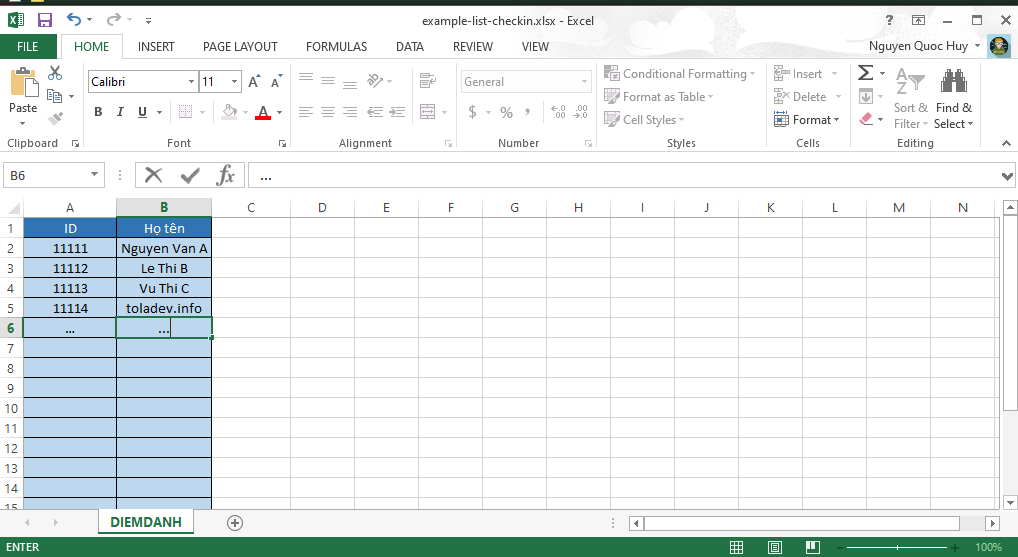Increase font size with large A icon
The height and width of the screenshot is (557, 1018).
(x=254, y=82)
